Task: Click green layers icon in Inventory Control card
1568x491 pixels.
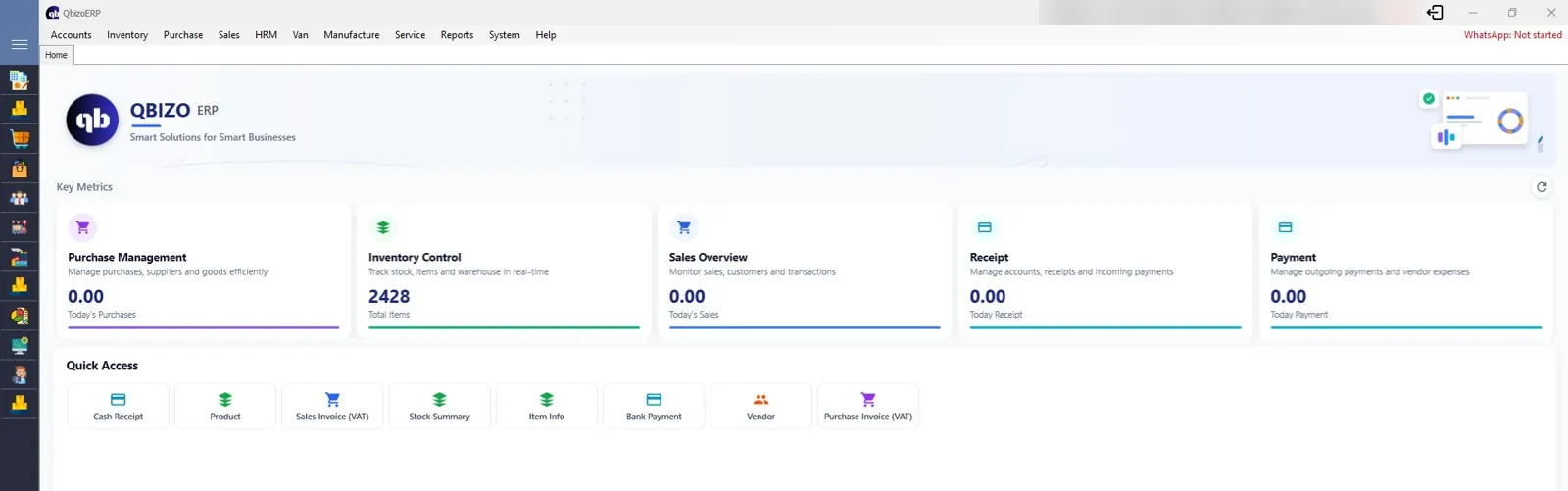Action: [383, 227]
